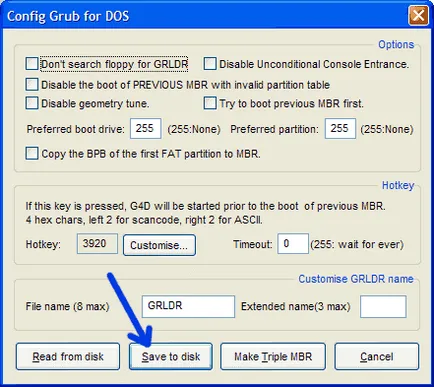This screenshot has height=387, width=434.
Task: Click the Timeout input field
Action: [293, 244]
